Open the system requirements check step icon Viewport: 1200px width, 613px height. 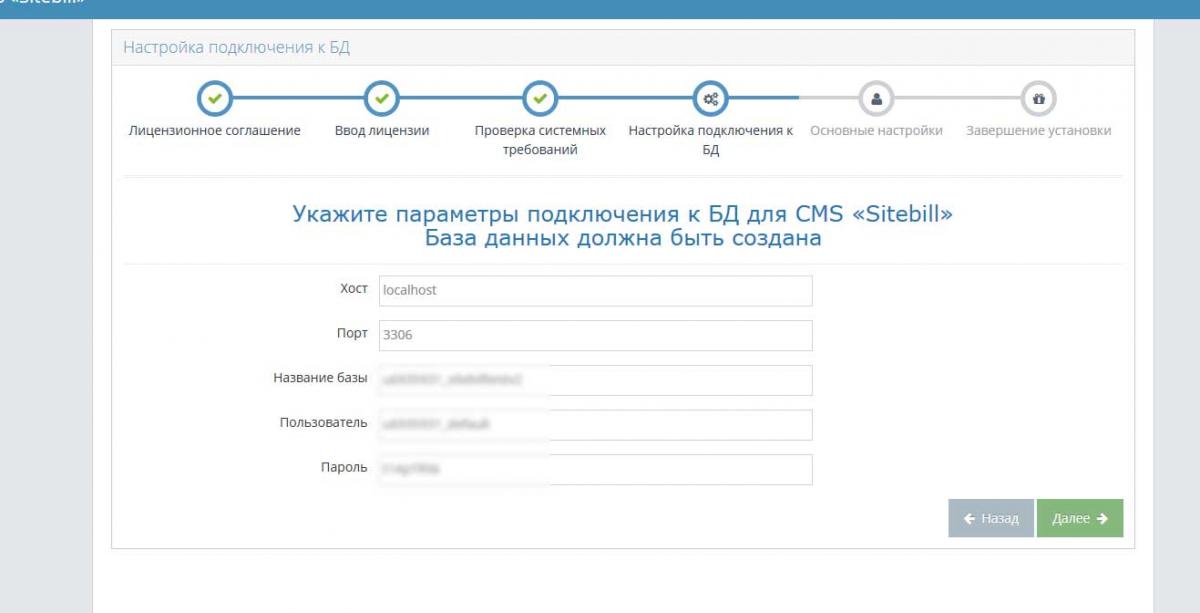(540, 98)
